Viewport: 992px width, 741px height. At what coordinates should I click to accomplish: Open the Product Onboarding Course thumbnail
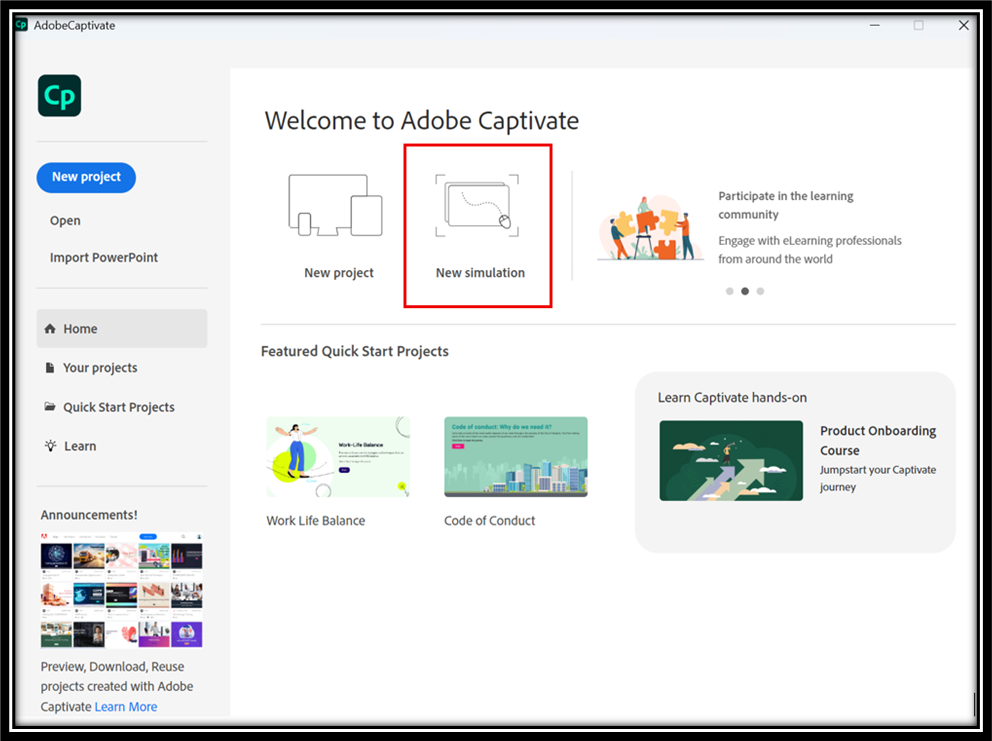pyautogui.click(x=731, y=460)
